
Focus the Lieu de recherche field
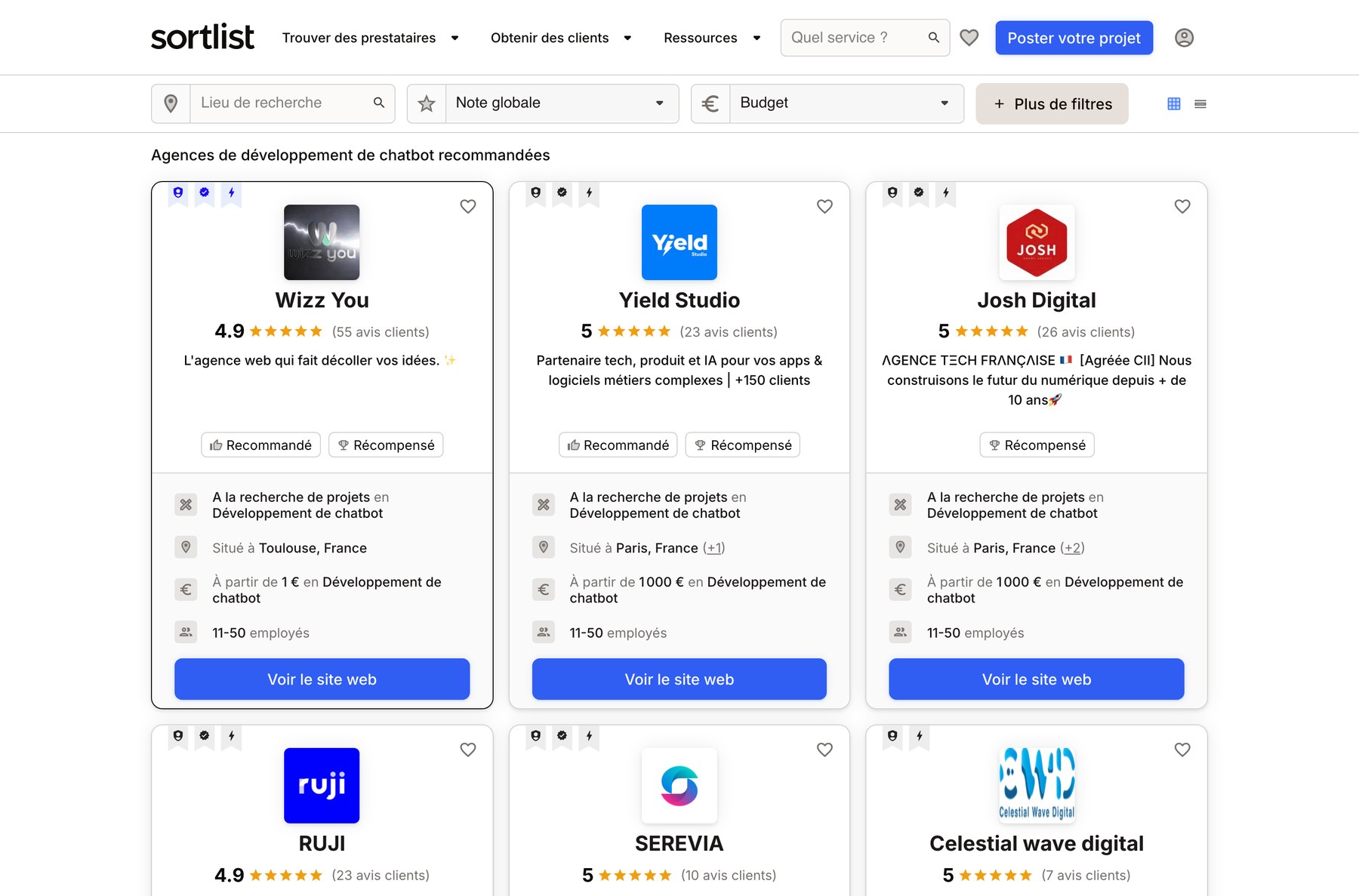(x=283, y=103)
